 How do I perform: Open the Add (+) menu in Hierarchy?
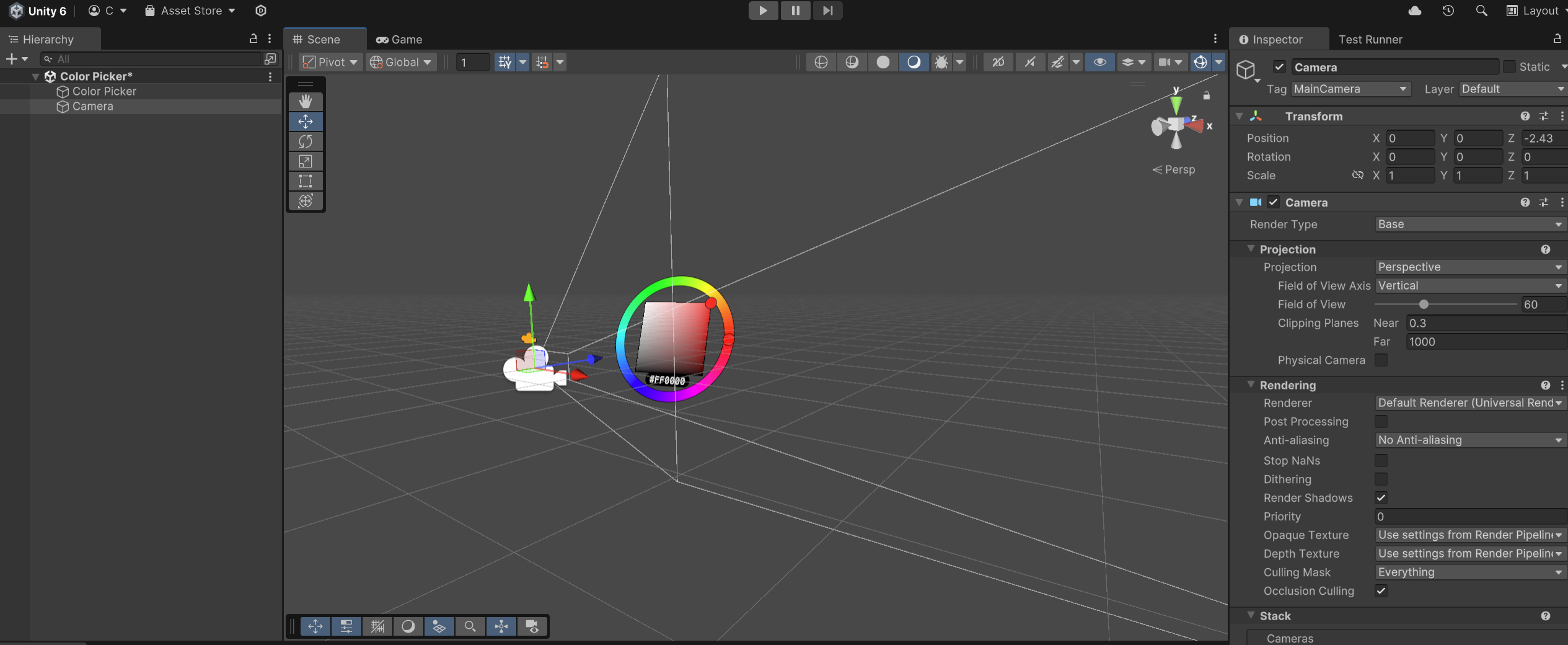pyautogui.click(x=17, y=59)
